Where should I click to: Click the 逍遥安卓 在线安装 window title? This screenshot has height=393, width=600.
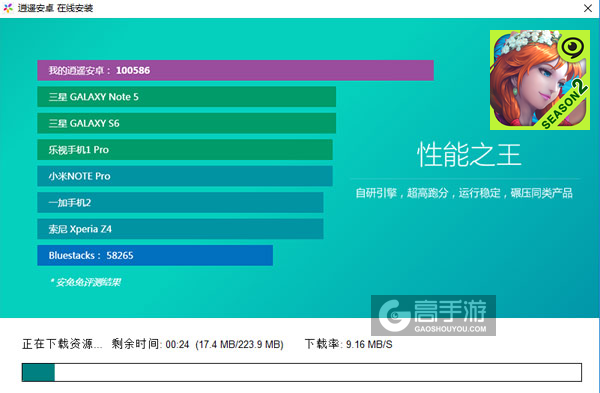[x=55, y=8]
